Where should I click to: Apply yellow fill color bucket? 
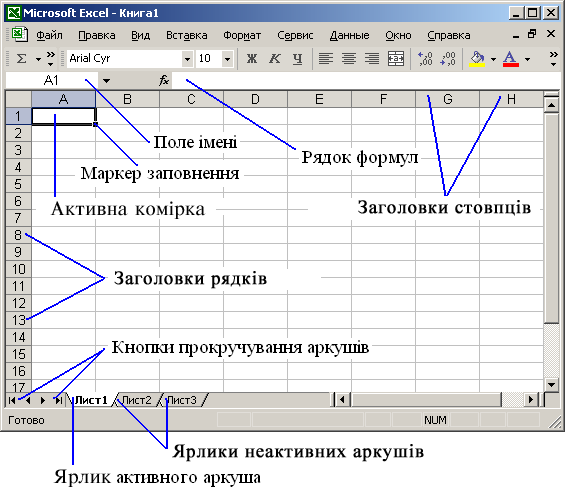coord(477,58)
